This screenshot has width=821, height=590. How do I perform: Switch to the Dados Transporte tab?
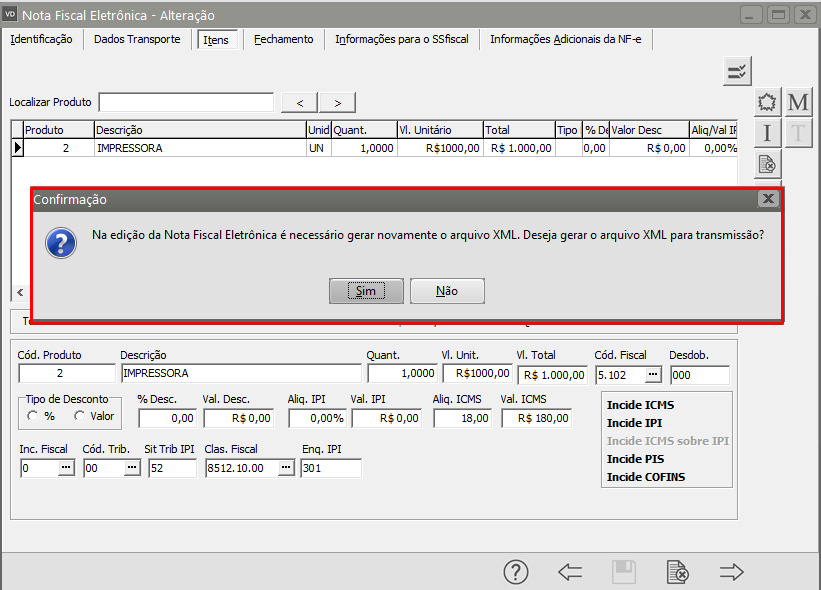coord(137,39)
